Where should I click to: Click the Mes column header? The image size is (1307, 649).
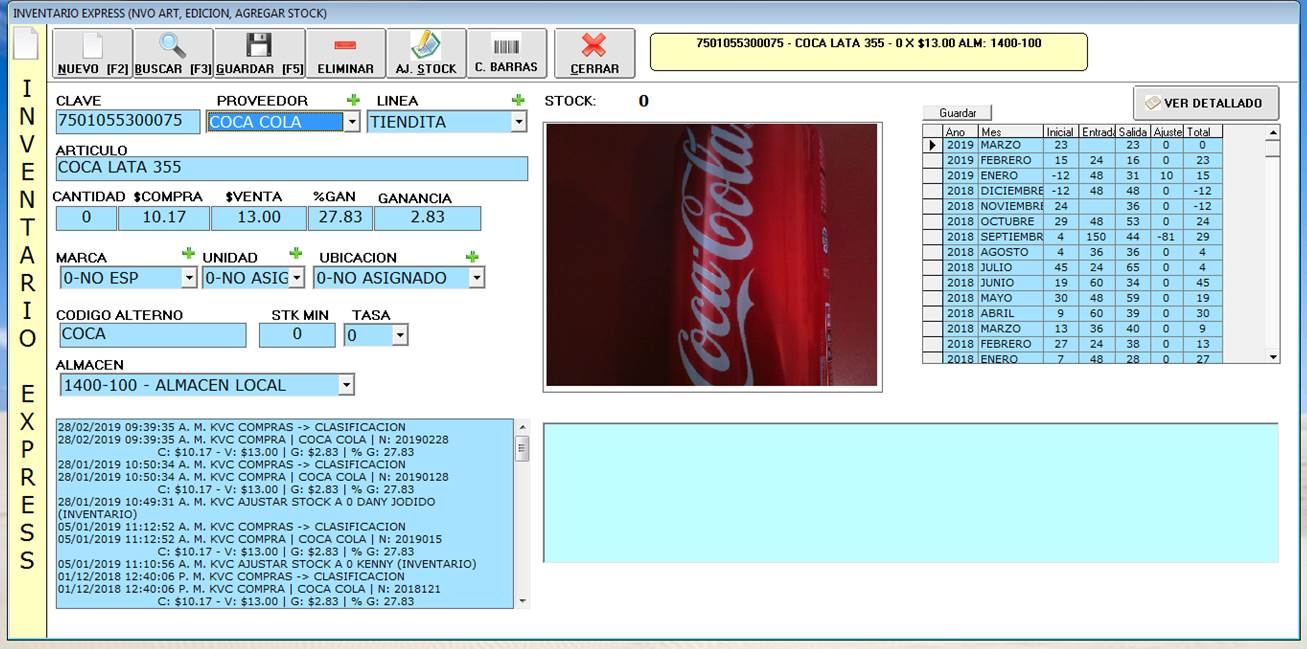pos(1010,132)
